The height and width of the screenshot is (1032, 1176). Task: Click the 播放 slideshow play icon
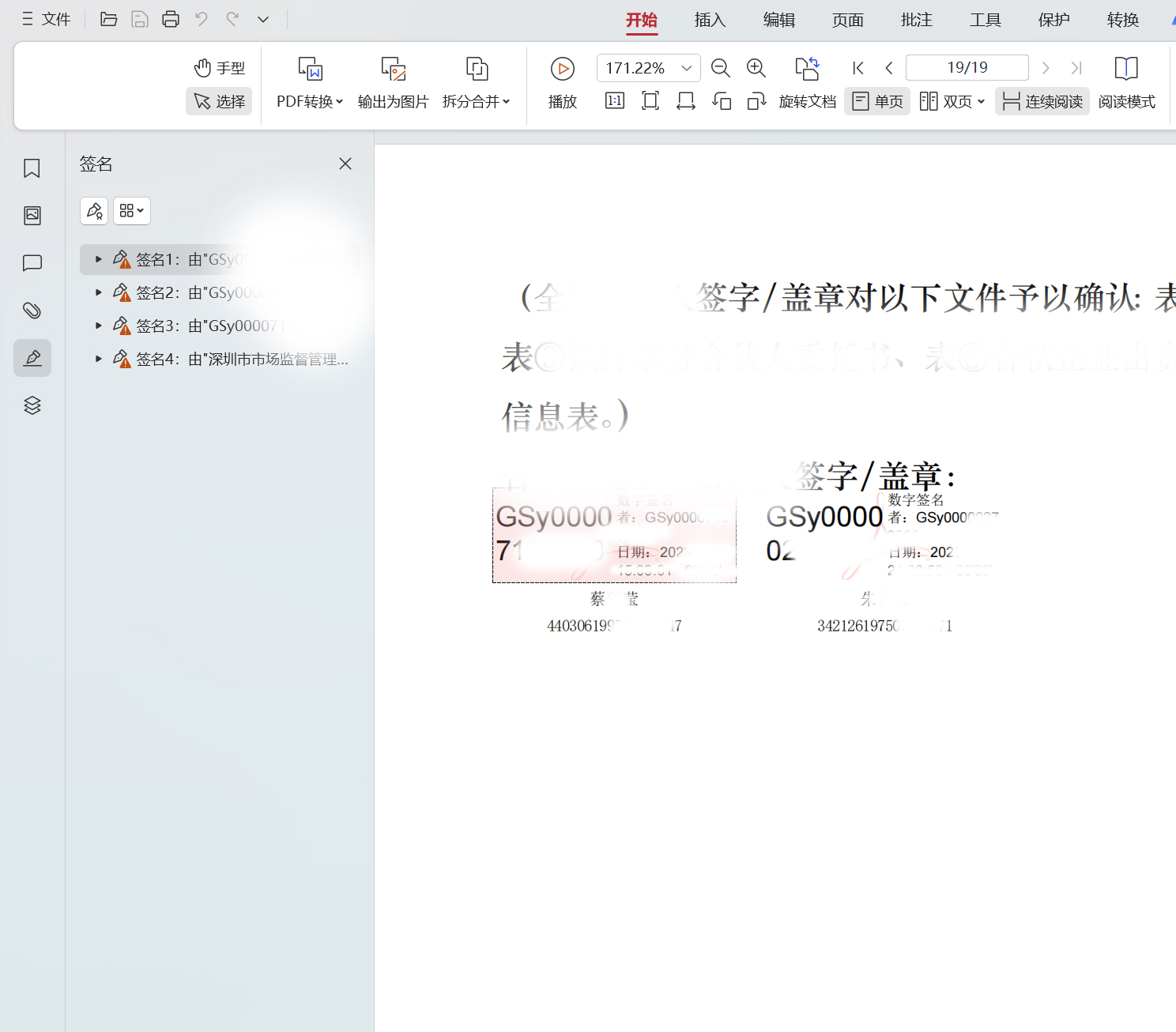562,70
